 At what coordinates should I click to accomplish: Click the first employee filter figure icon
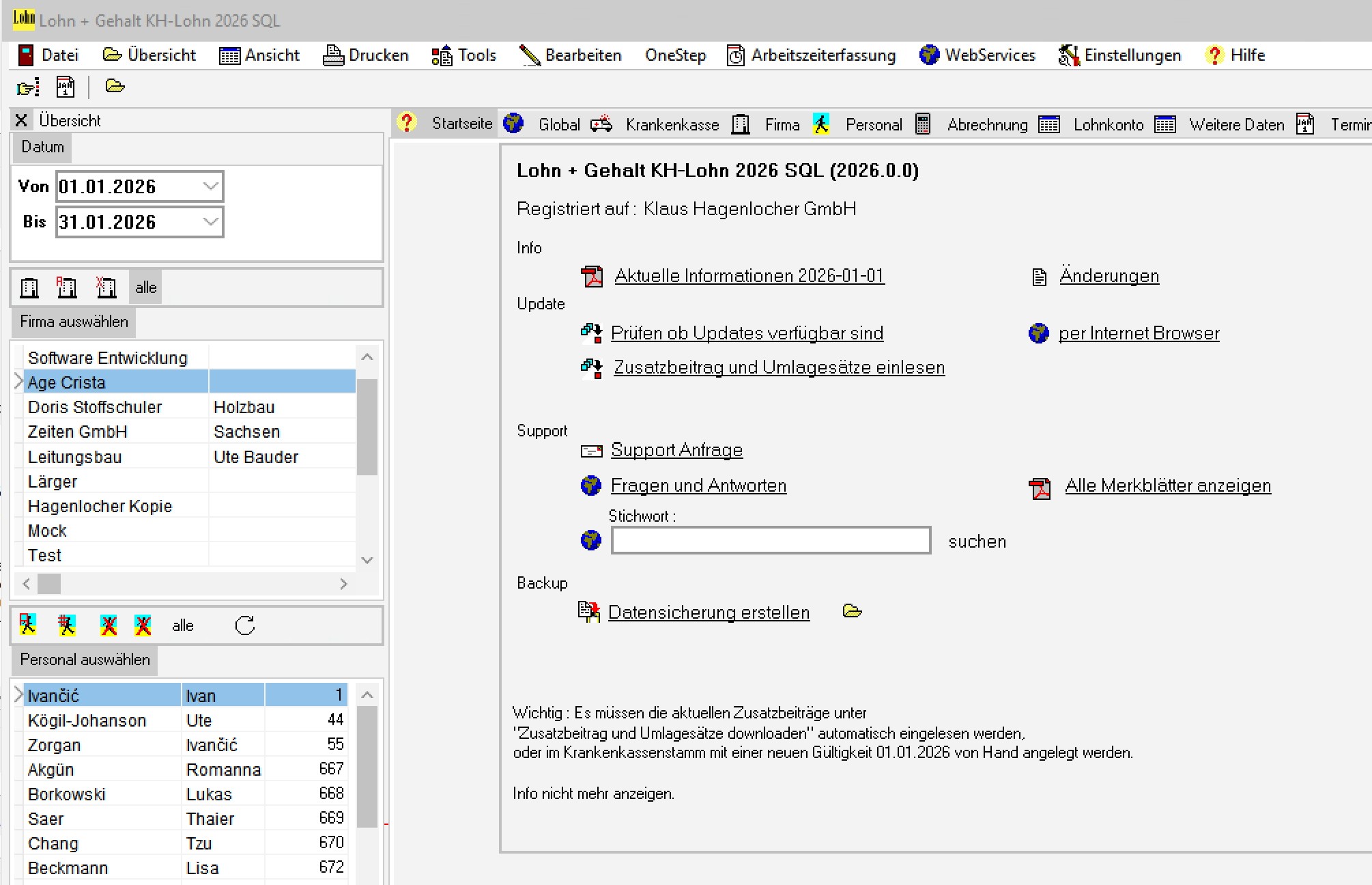pos(28,625)
